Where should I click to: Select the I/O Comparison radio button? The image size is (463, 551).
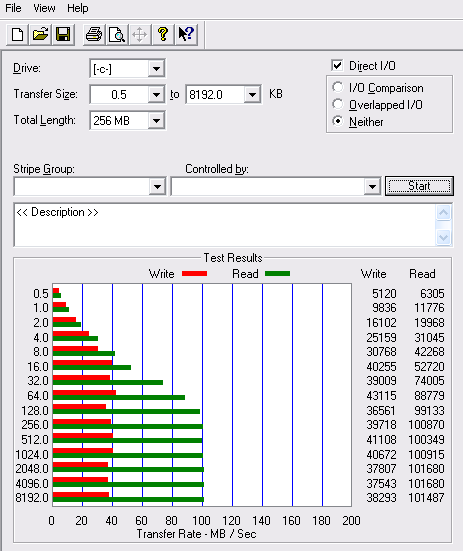338,87
